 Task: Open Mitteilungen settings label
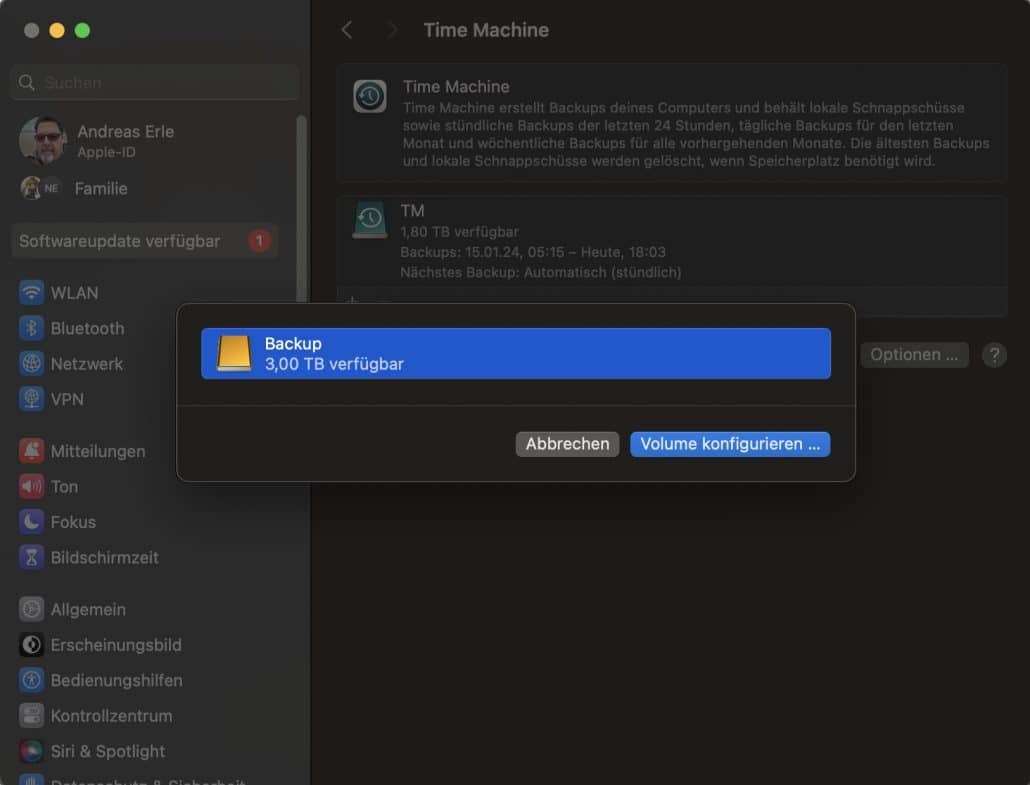(98, 451)
